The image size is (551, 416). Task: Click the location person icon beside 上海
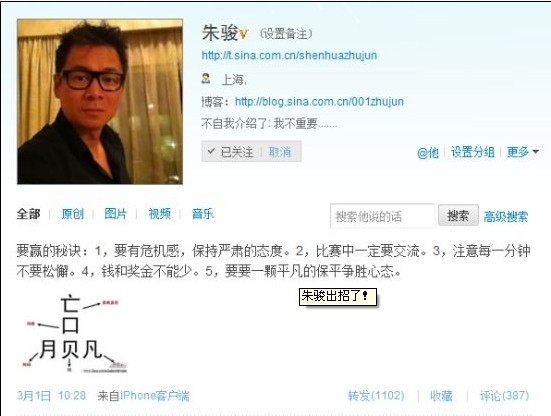206,78
